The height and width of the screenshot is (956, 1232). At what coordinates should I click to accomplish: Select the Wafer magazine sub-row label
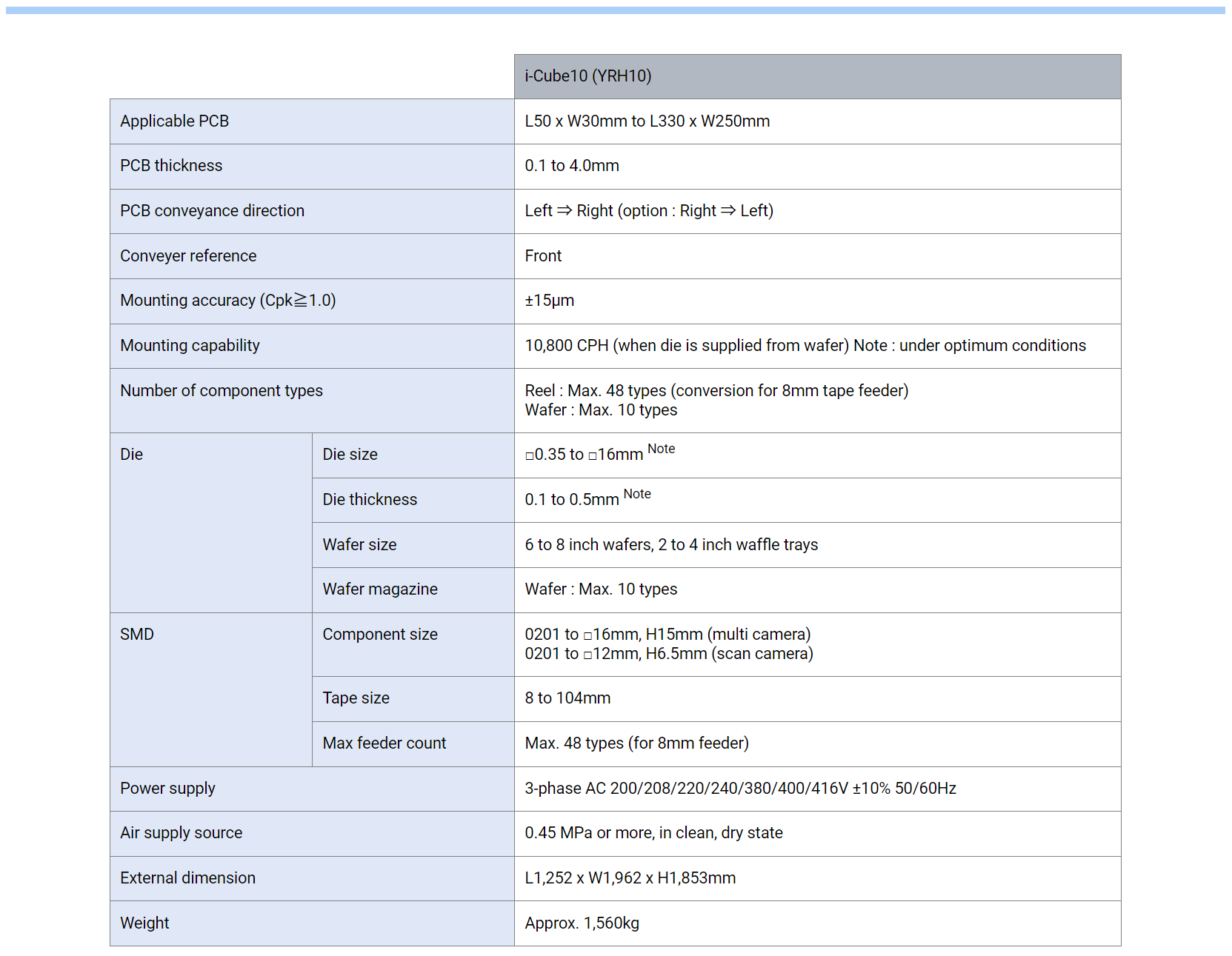379,589
